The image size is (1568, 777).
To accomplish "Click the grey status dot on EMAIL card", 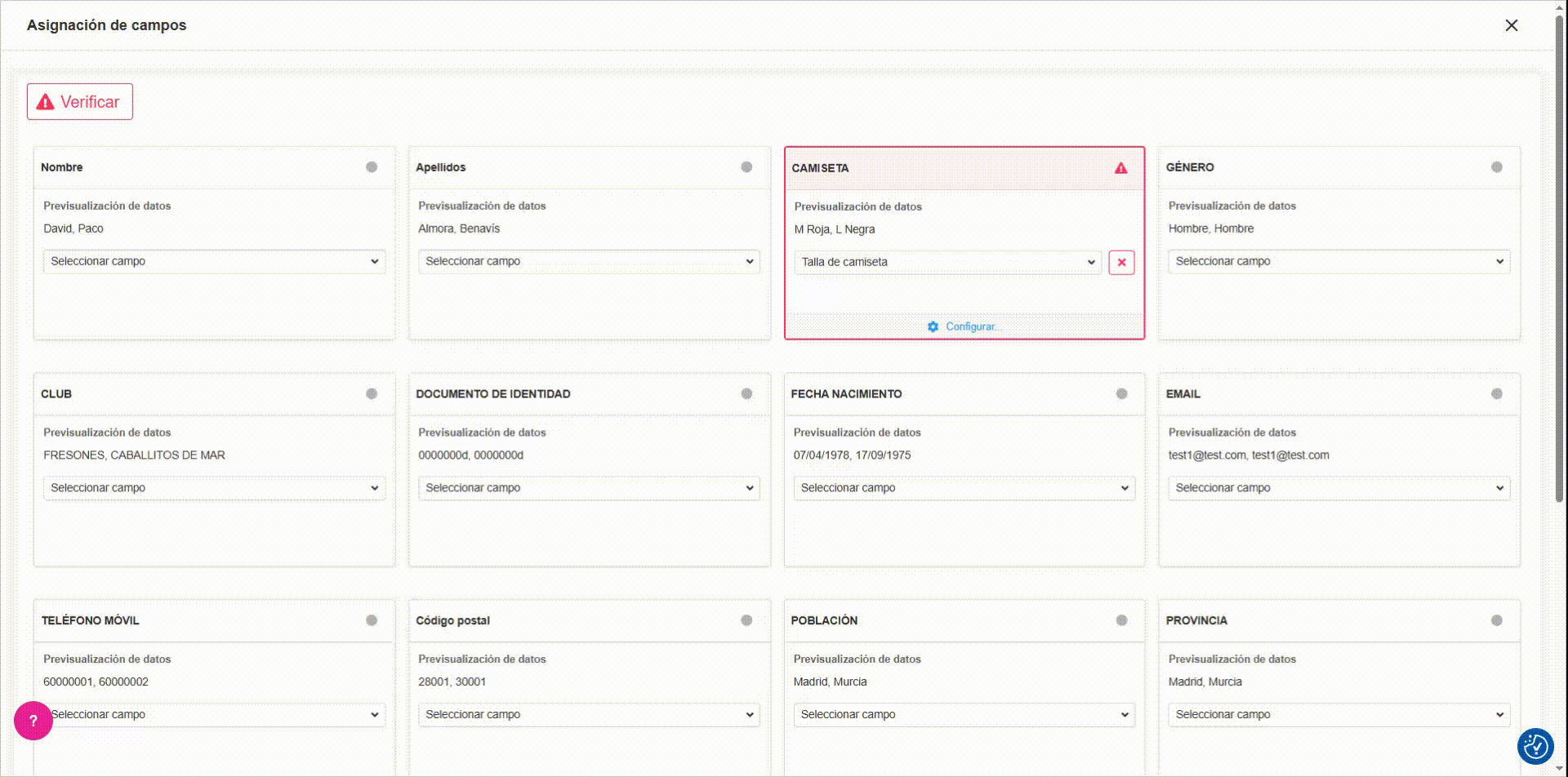I will 1496,394.
